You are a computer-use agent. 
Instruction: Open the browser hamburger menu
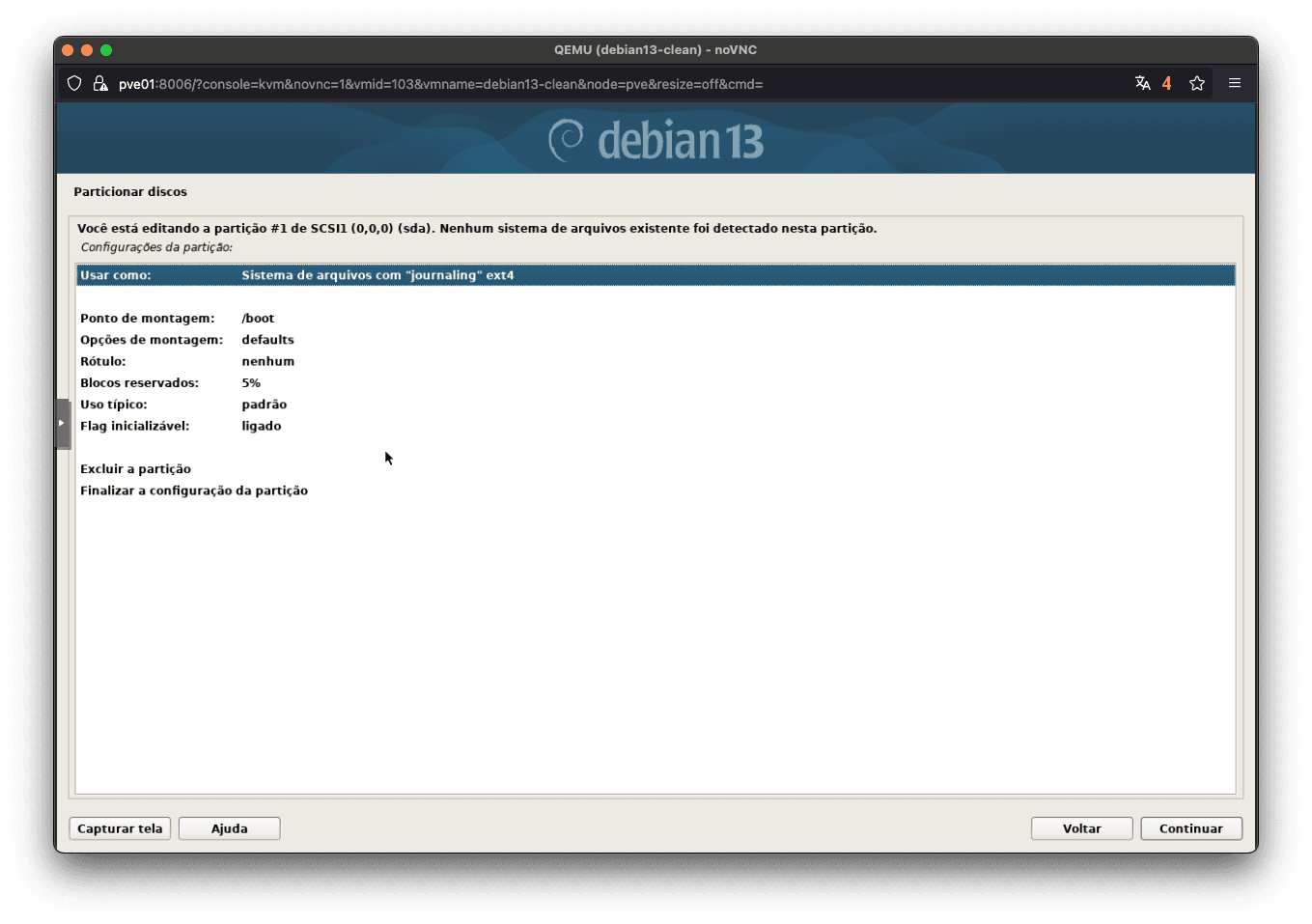(1234, 83)
